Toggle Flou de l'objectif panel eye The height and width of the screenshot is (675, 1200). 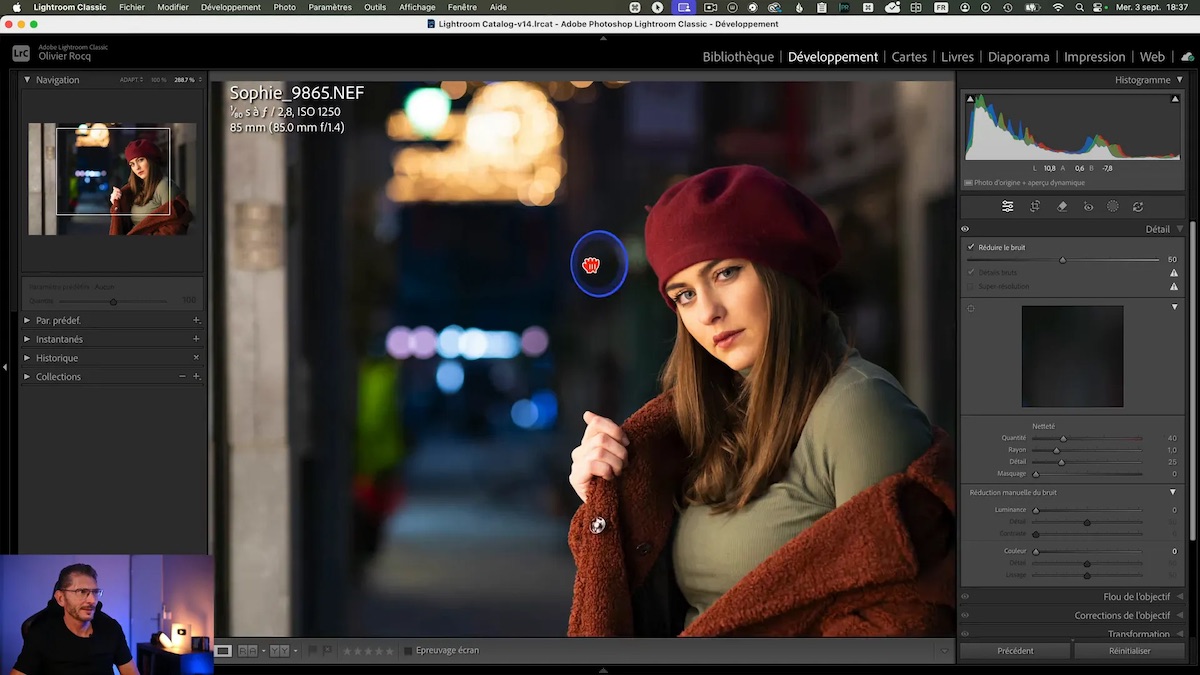pos(965,597)
